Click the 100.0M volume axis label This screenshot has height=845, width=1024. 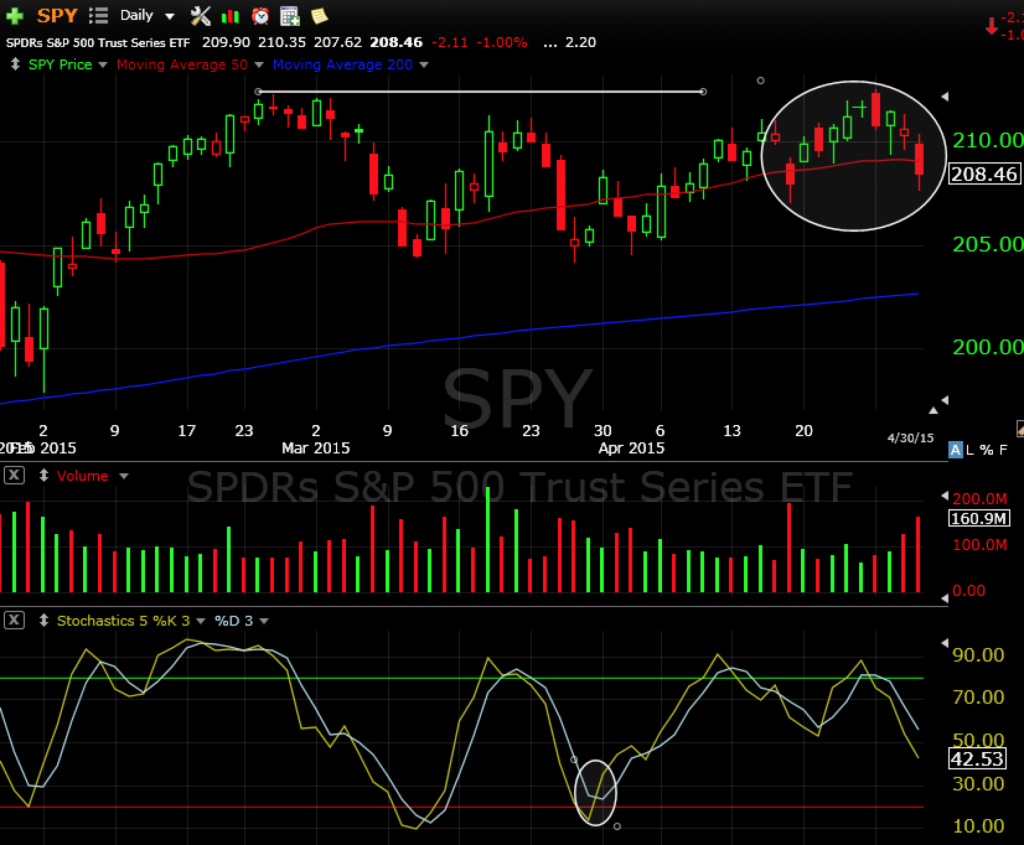(979, 545)
